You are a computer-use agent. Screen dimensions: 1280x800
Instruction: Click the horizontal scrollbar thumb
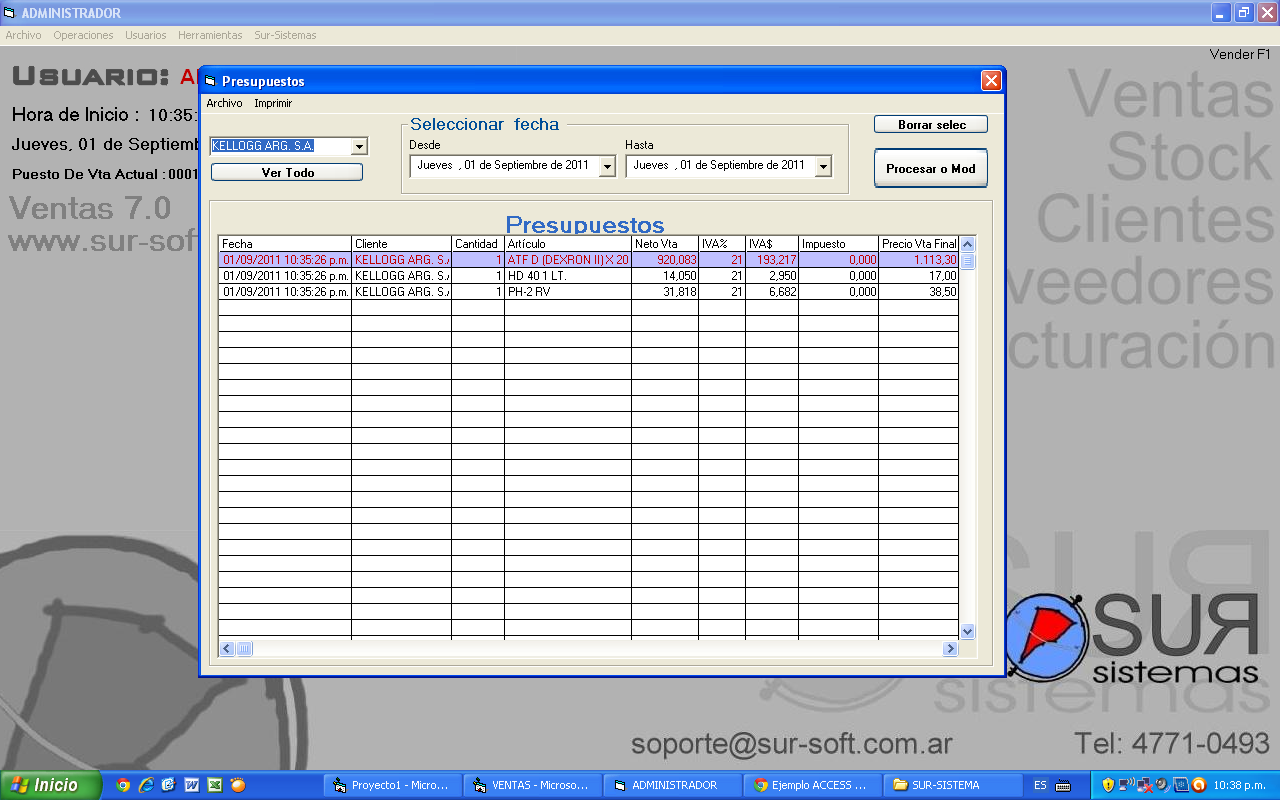(x=244, y=649)
